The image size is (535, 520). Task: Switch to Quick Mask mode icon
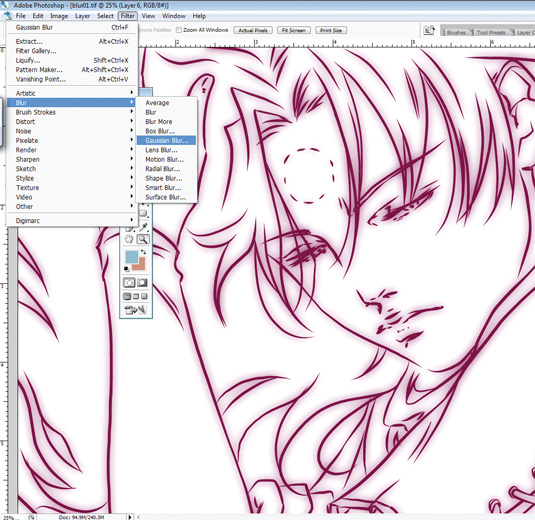[142, 283]
